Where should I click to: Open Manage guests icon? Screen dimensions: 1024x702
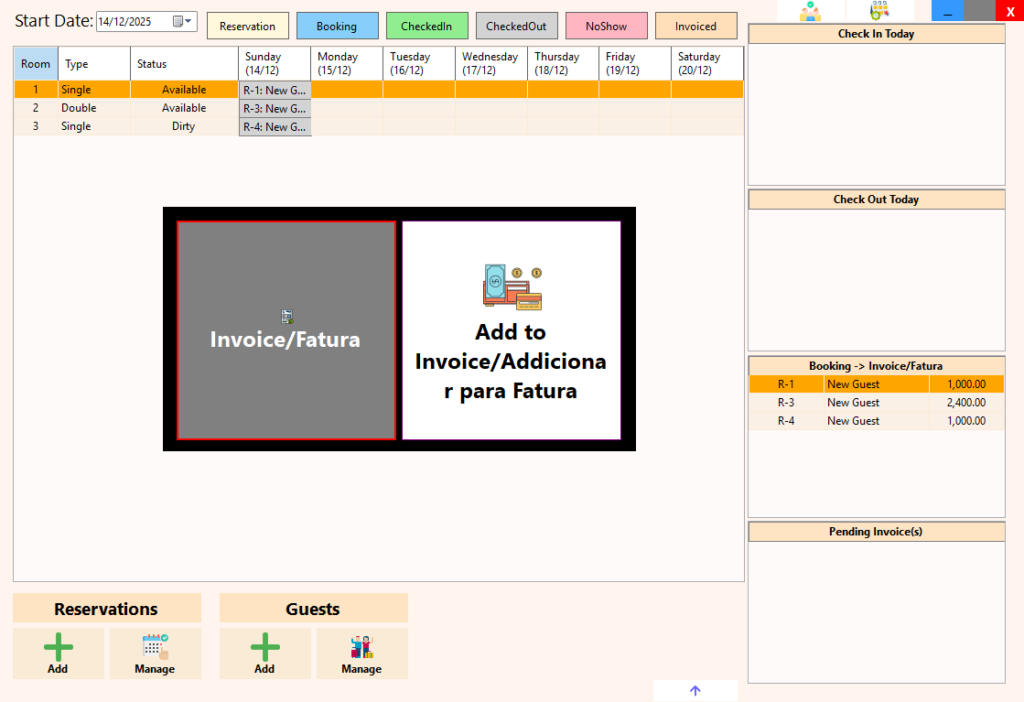[361, 653]
